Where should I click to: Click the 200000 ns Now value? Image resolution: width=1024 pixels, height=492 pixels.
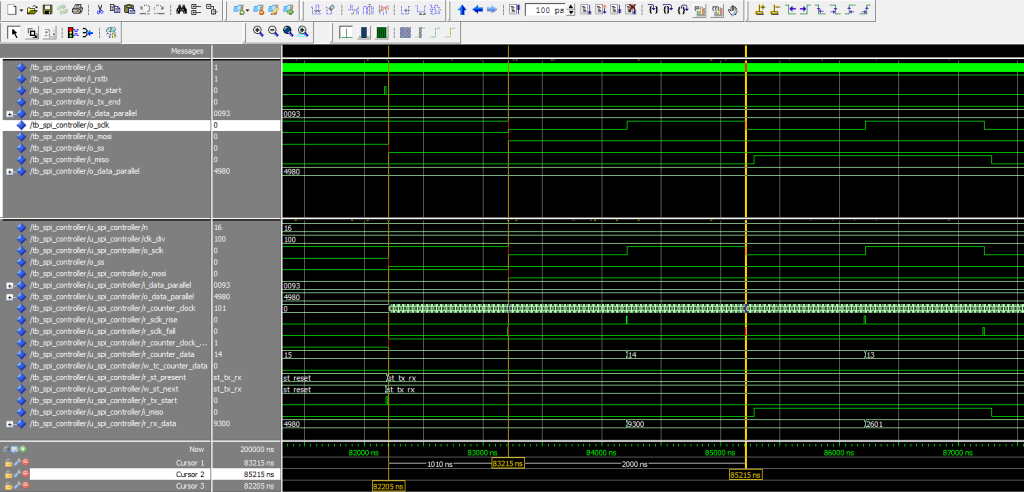pyautogui.click(x=256, y=450)
